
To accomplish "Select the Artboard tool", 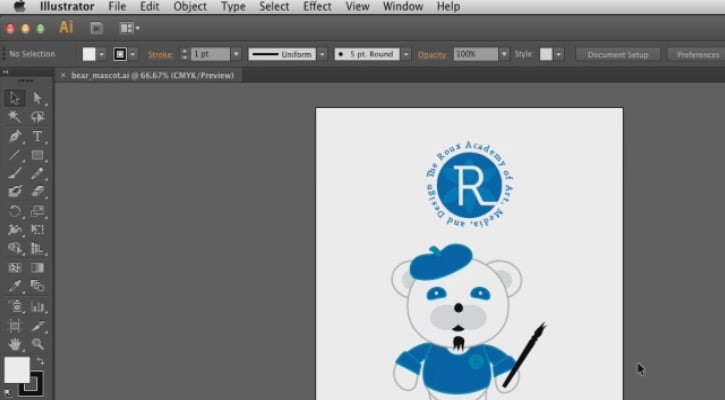I will tap(15, 326).
